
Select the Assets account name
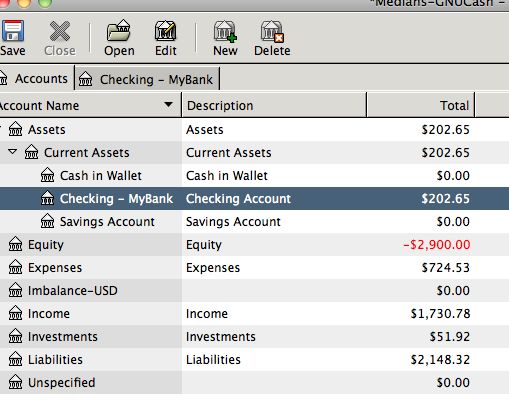point(47,130)
